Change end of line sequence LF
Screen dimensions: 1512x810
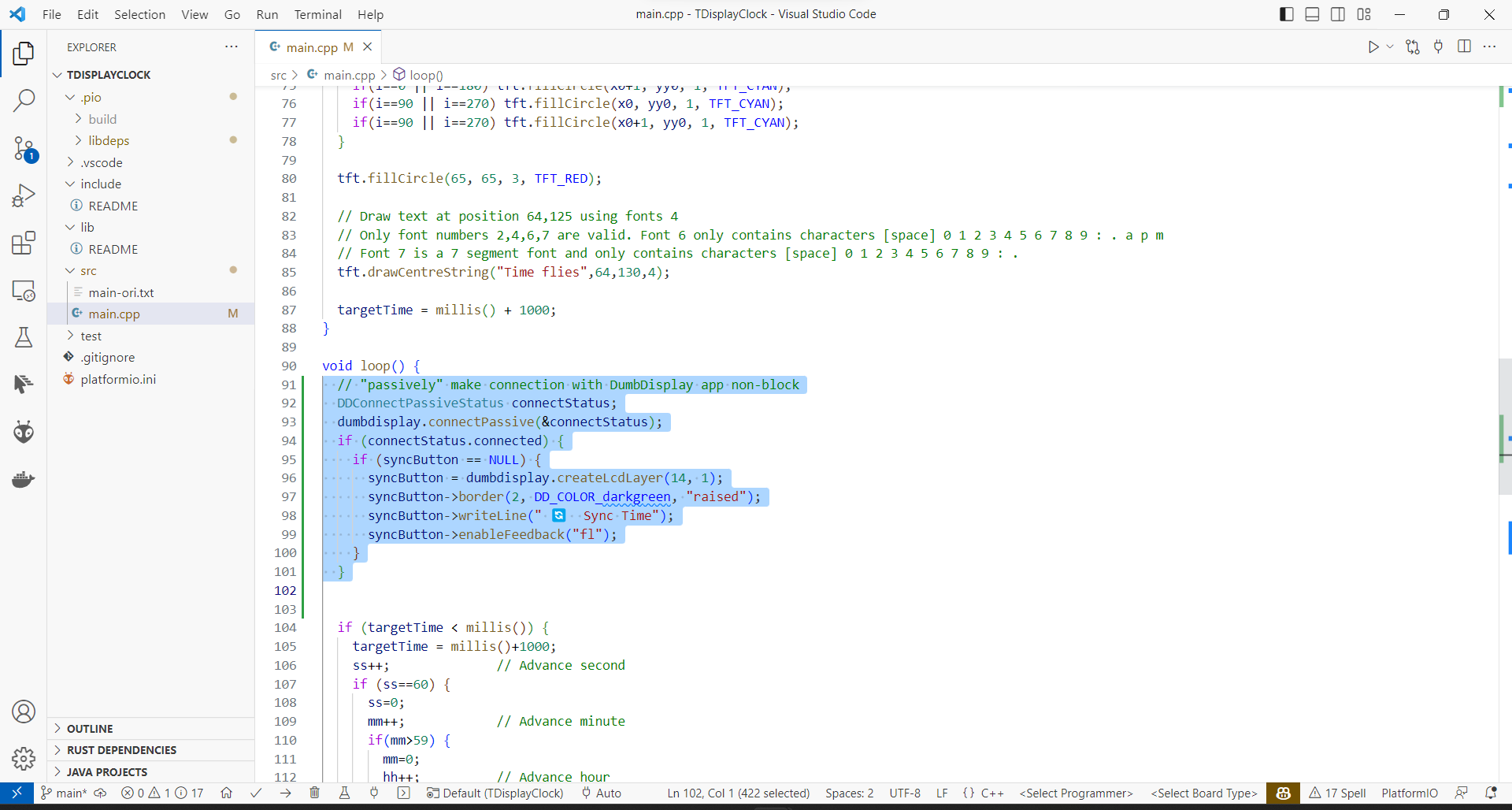[942, 793]
